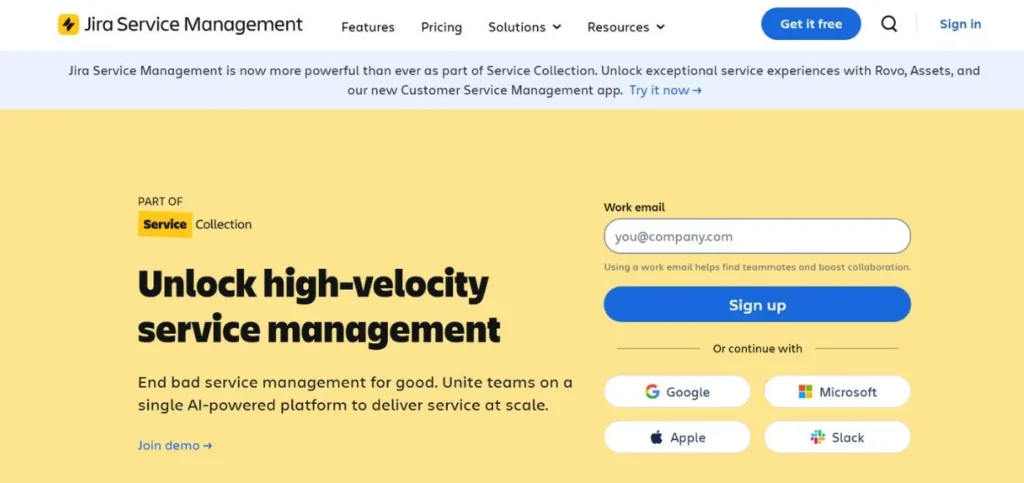Image resolution: width=1024 pixels, height=483 pixels.
Task: Open the Pricing menu item
Action: (x=441, y=27)
